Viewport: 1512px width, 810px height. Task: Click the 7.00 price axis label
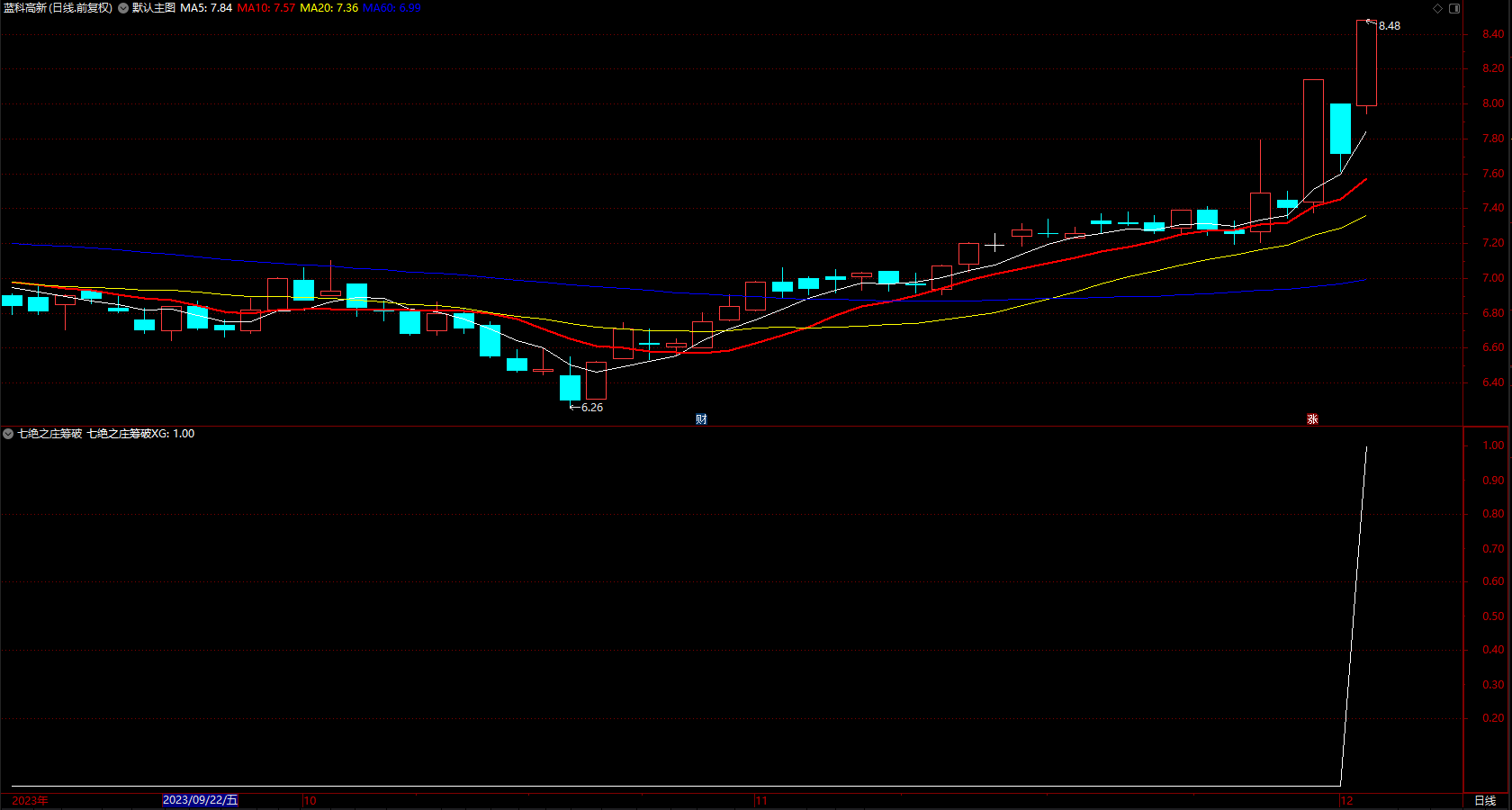1493,278
